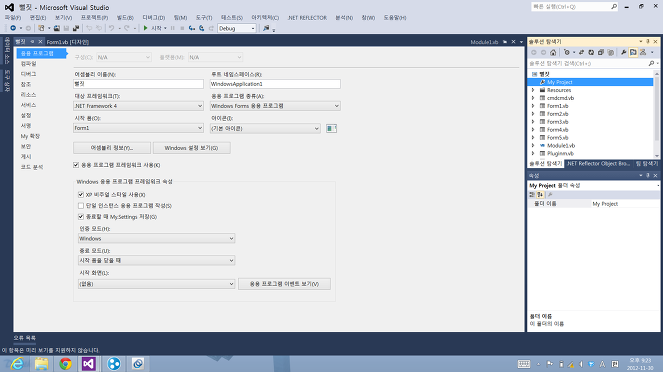This screenshot has width=663, height=372.
Task: Open the File (F) menu
Action: click(13, 18)
